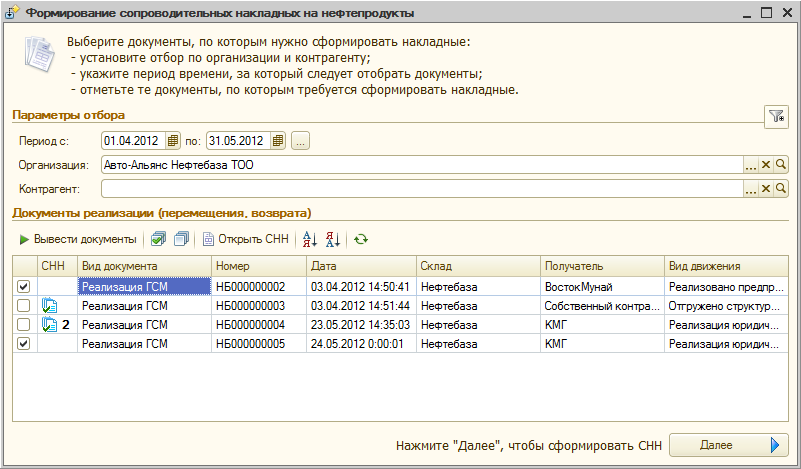
Task: Click Открыть СНН toolbar button
Action: pos(246,239)
